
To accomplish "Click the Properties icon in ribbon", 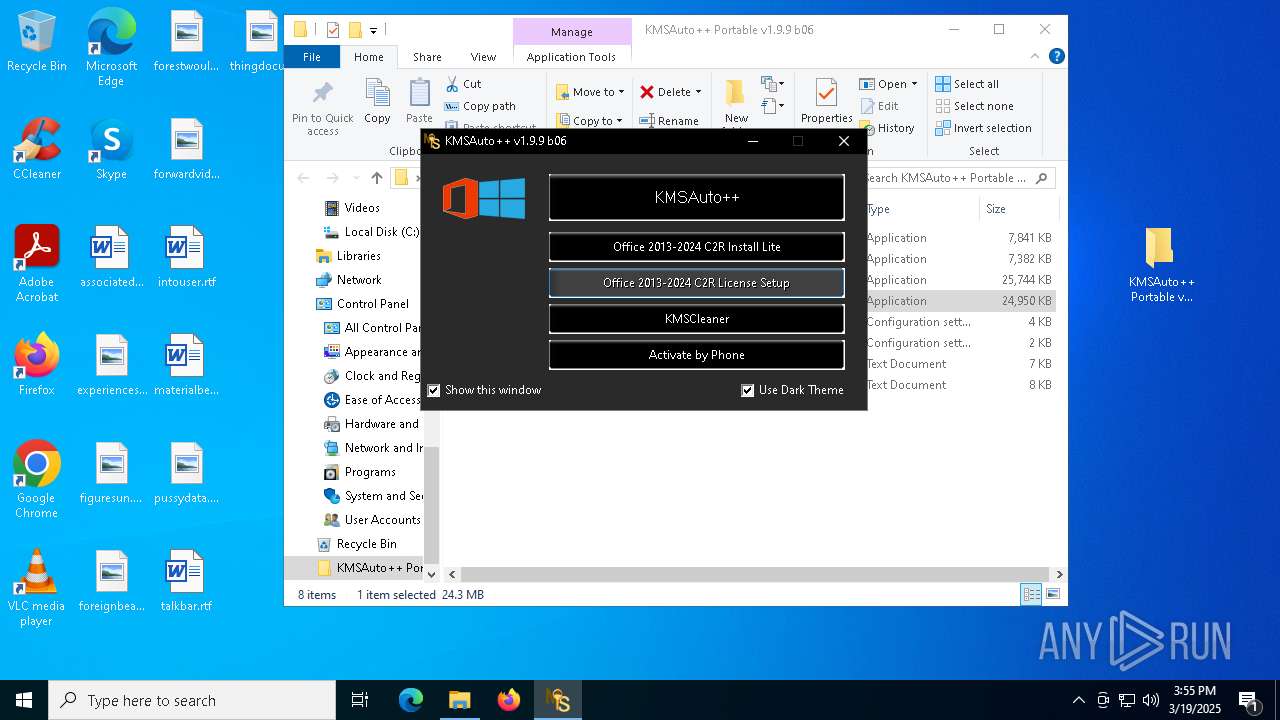I will (x=826, y=102).
